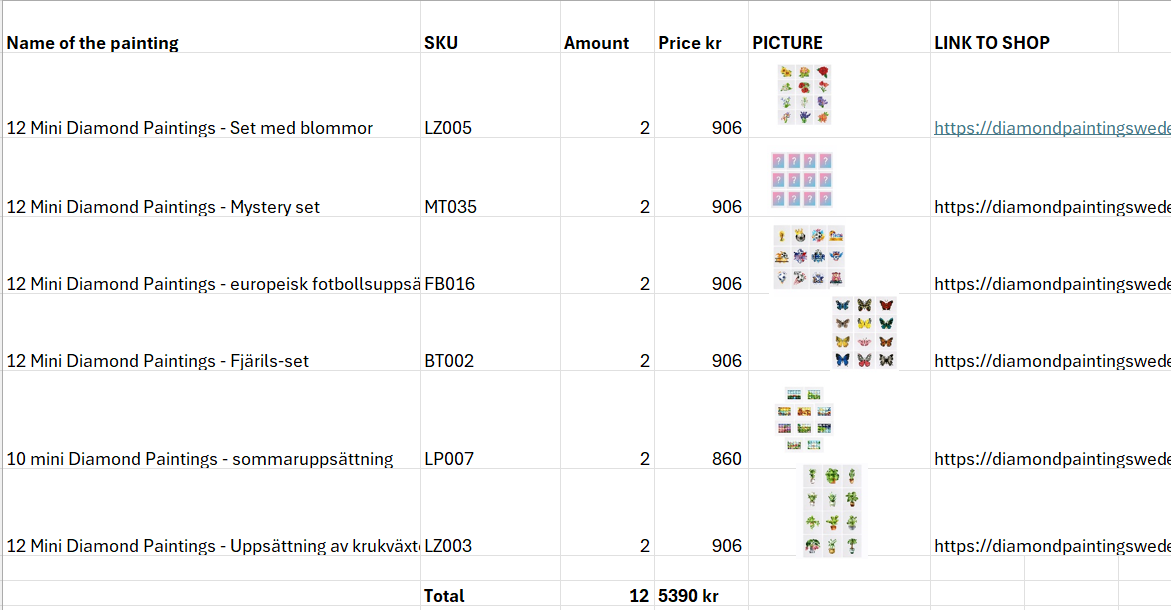Select the Mystery set picture thumbnail

802,179
